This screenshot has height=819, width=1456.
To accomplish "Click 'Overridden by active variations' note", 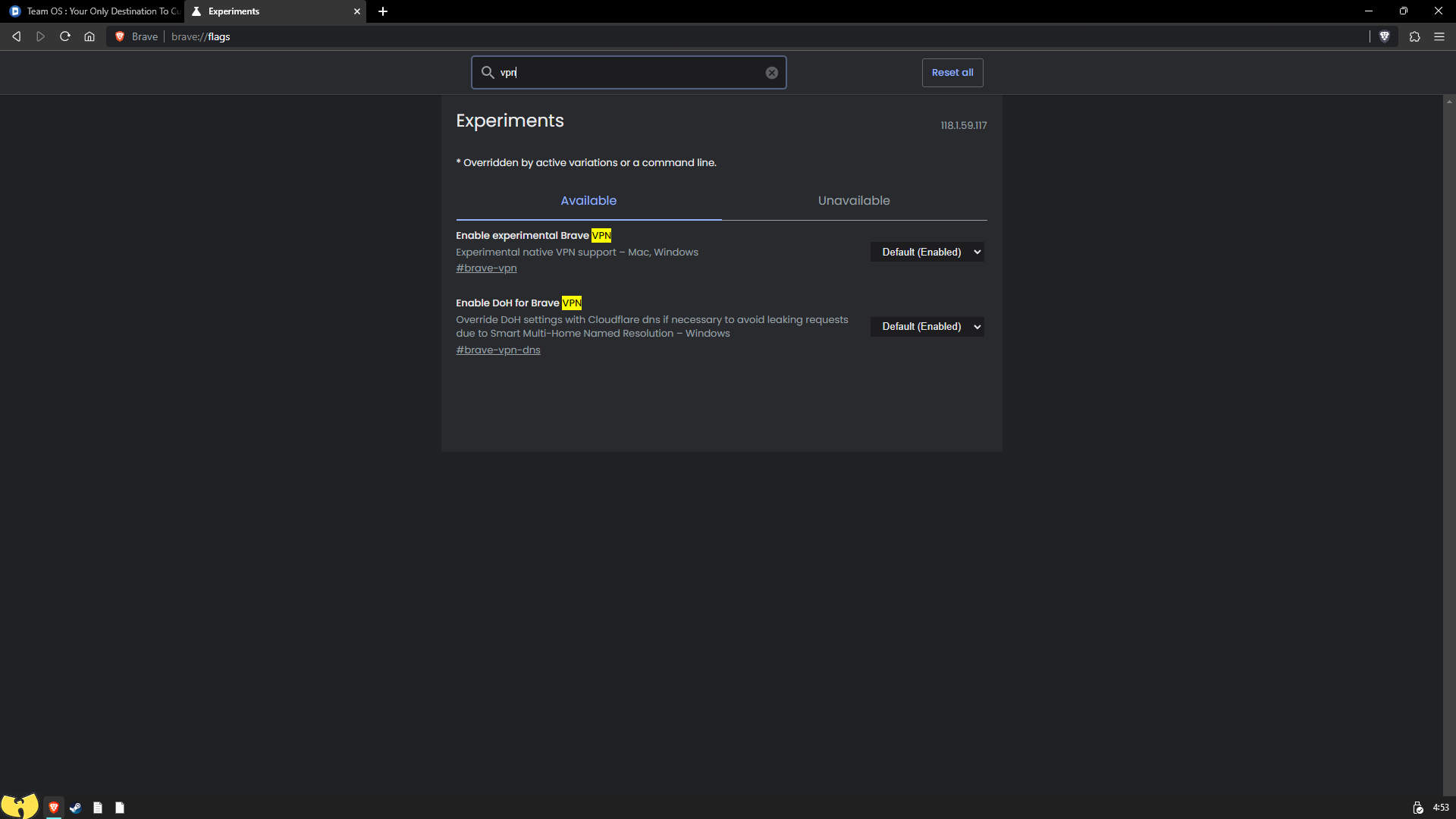I will [586, 163].
